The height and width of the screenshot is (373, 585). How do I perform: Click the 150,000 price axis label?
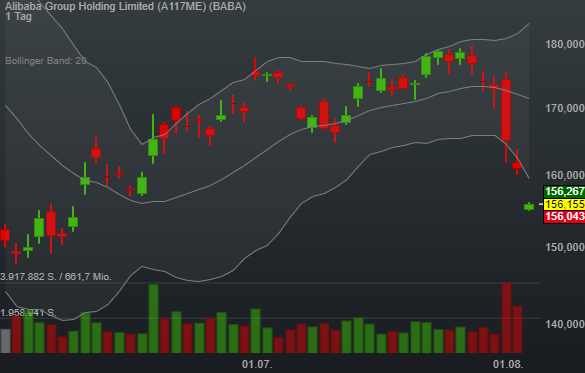pyautogui.click(x=565, y=247)
